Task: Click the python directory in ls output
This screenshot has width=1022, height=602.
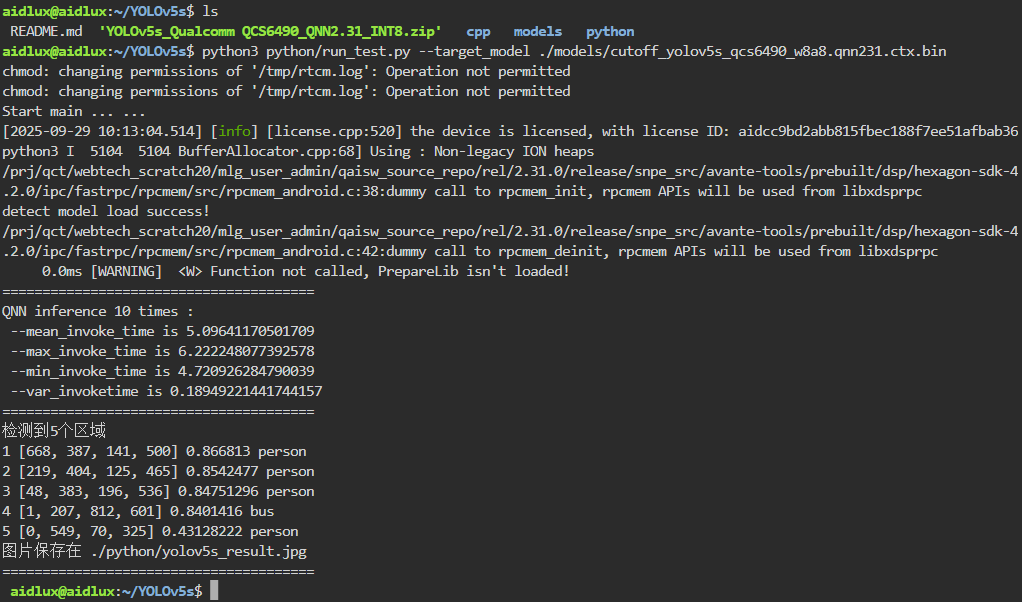Action: [x=610, y=31]
